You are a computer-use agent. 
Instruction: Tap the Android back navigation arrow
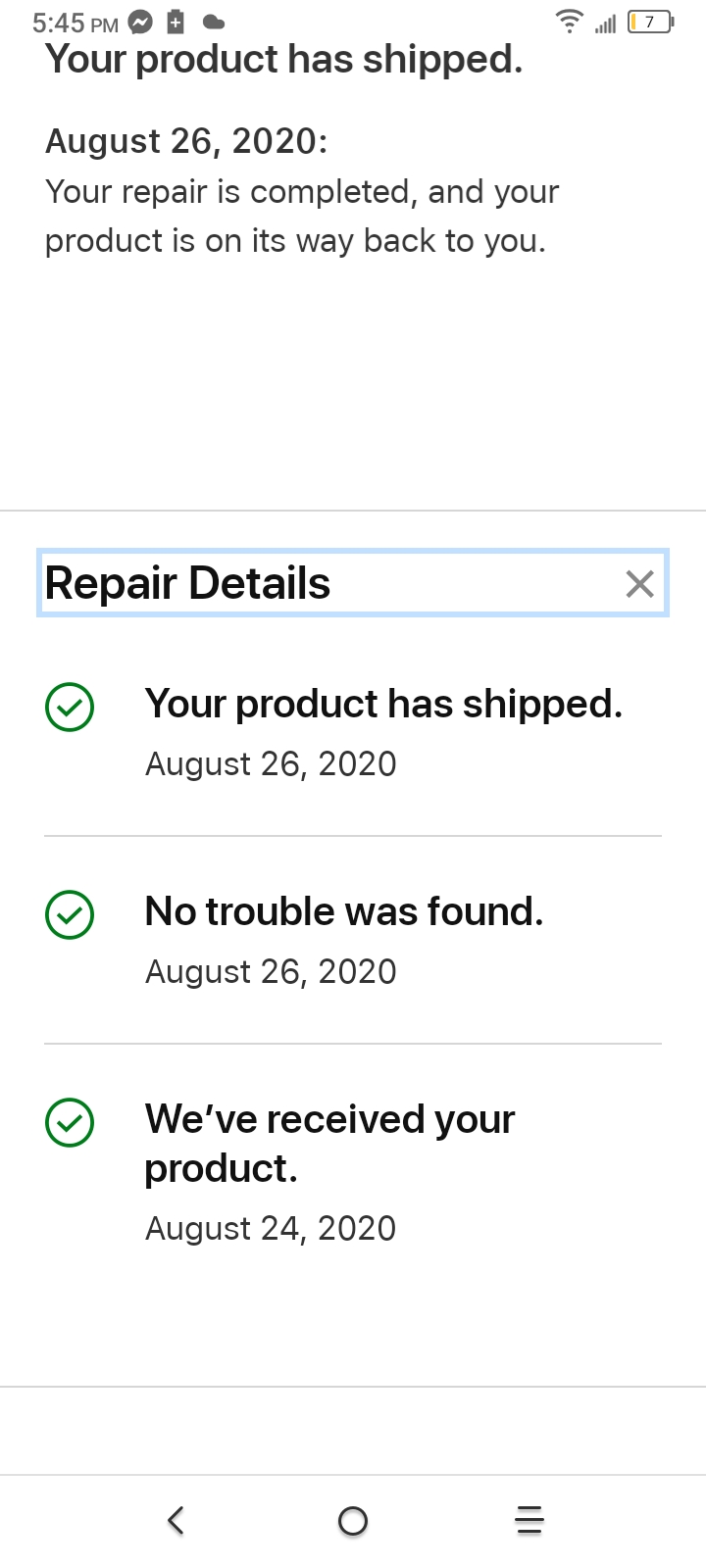click(176, 1520)
